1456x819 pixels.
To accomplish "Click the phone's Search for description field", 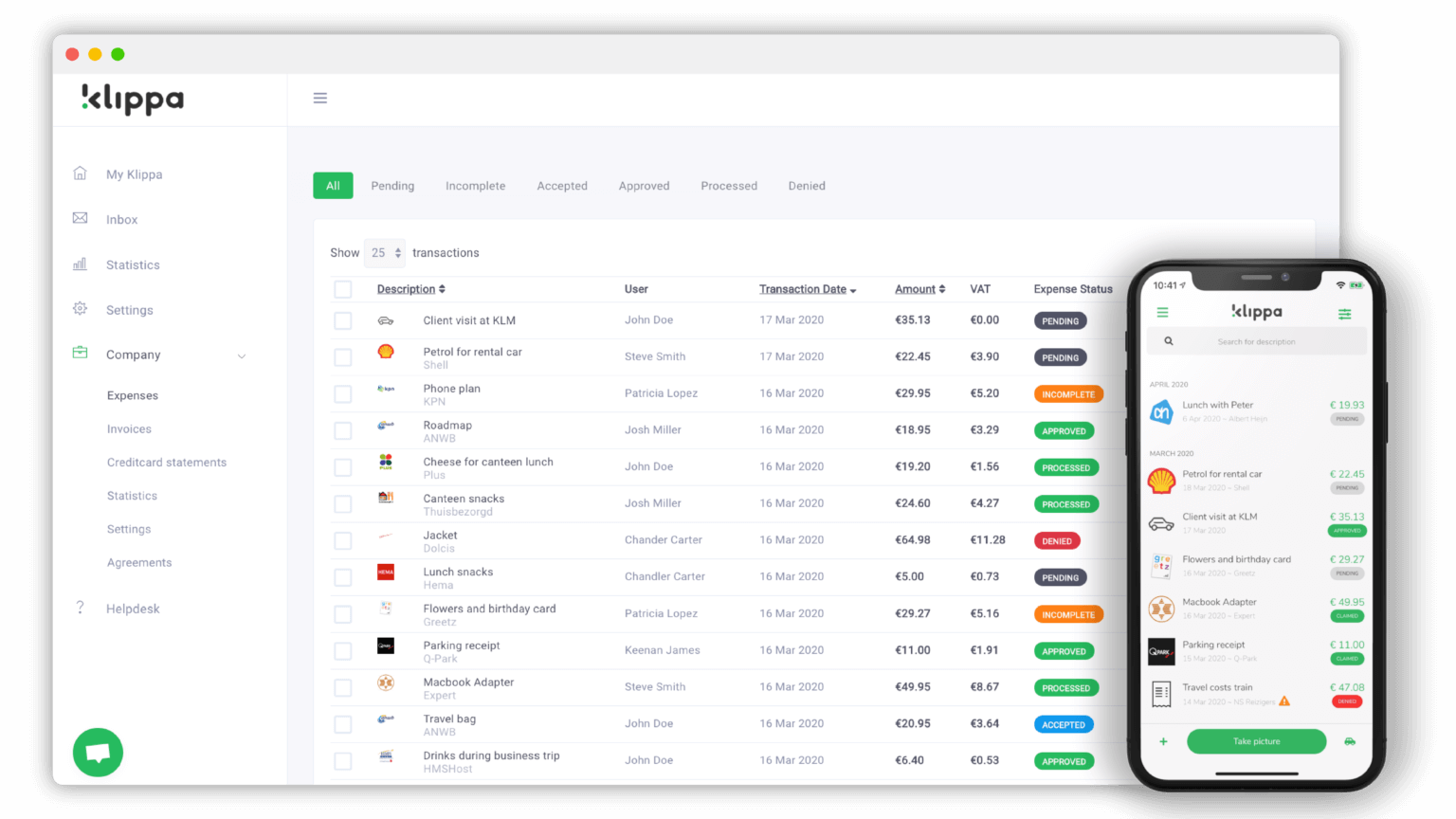I will (x=1256, y=341).
